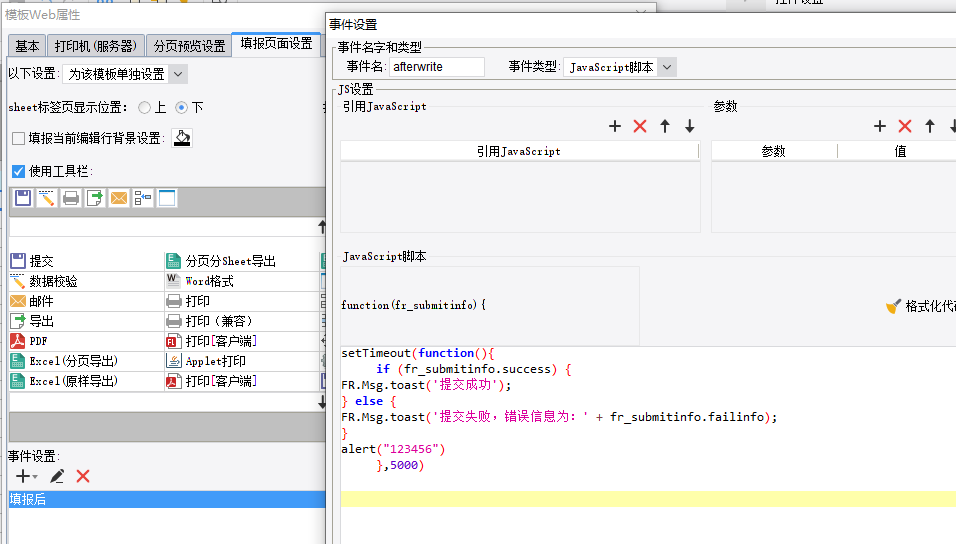The width and height of the screenshot is (956, 544).
Task: Delete the selected referenced JavaScript entry
Action: coord(640,126)
